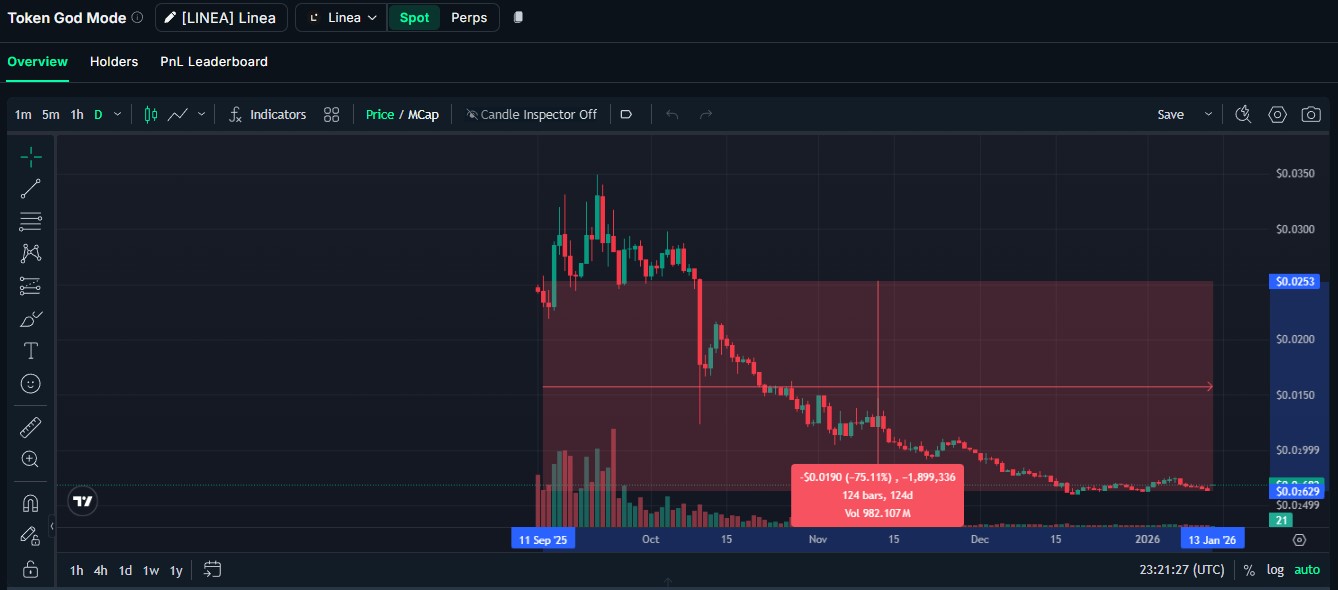The height and width of the screenshot is (590, 1338).
Task: Select the D daily timeframe
Action: (98, 115)
